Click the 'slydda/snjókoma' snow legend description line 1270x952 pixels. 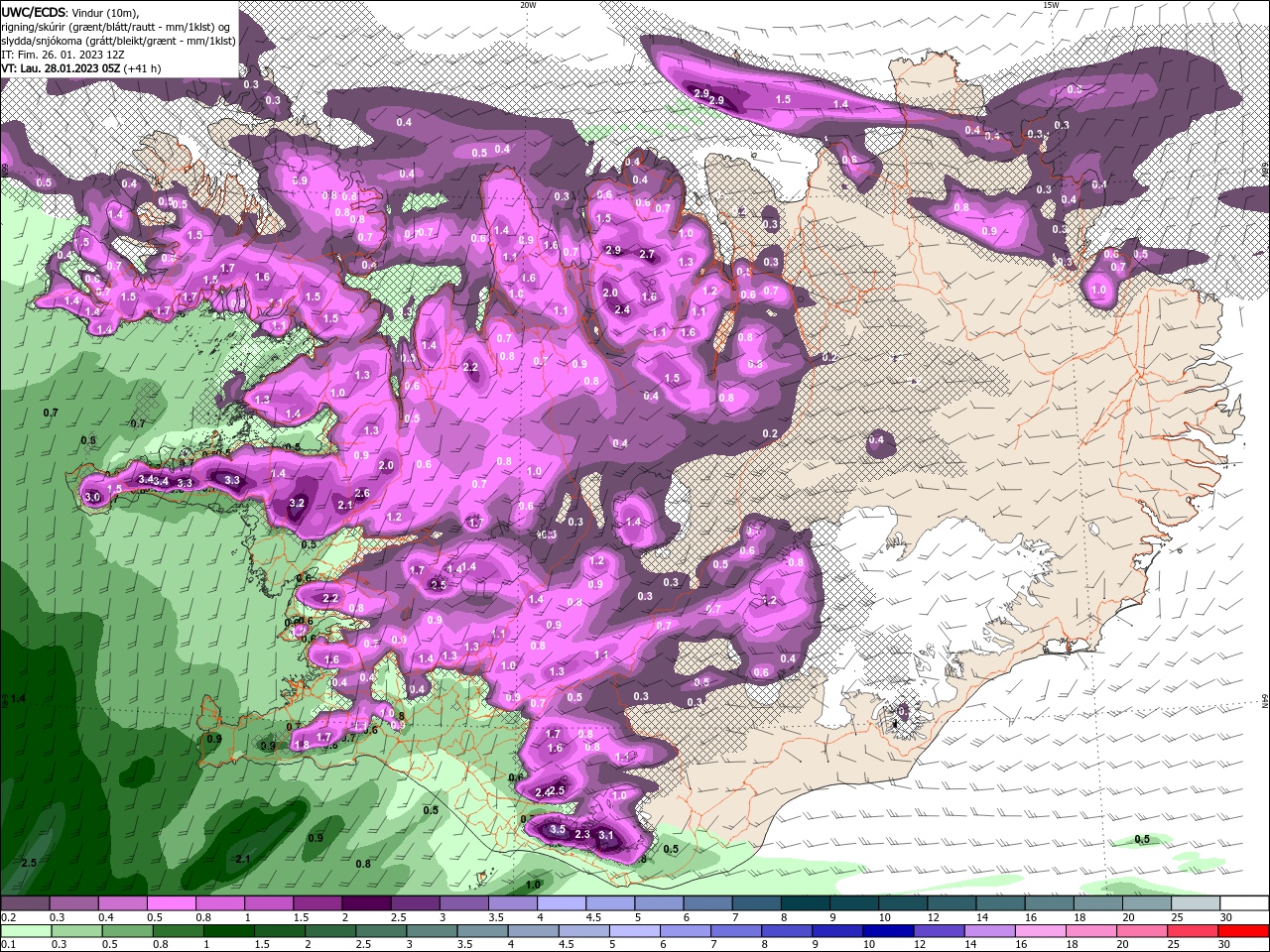(x=118, y=41)
